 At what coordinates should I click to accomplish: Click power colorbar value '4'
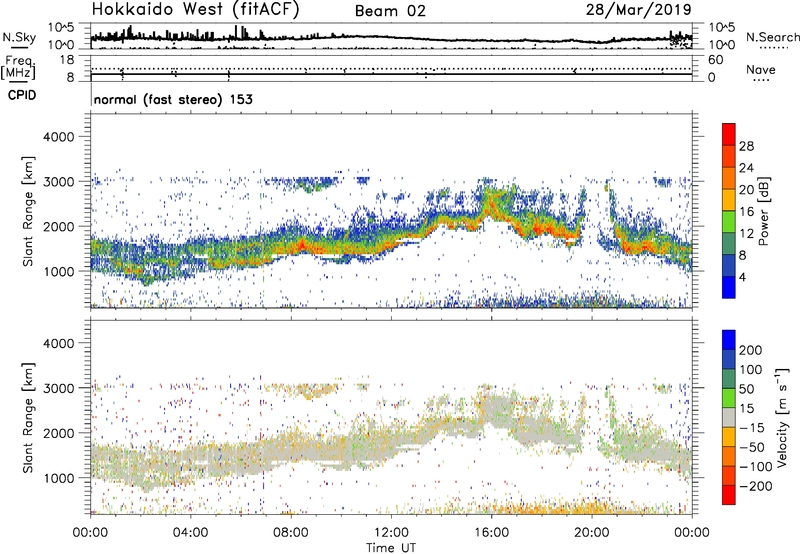click(x=743, y=277)
